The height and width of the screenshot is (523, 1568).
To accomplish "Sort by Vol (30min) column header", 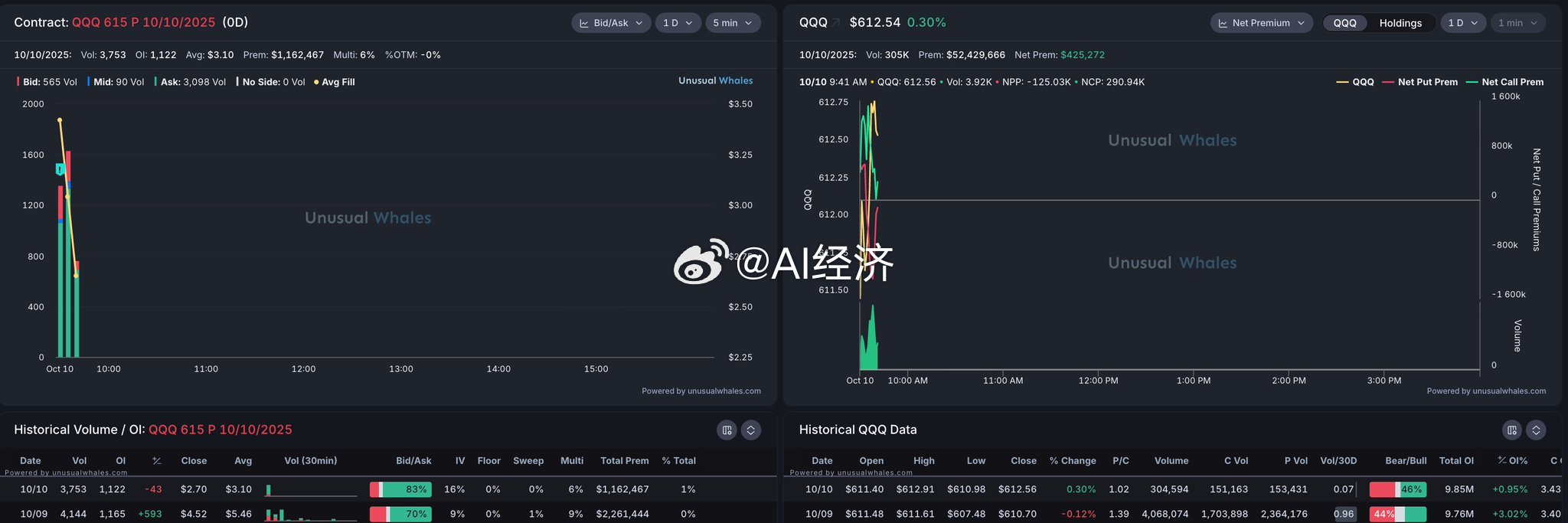I will tap(311, 461).
